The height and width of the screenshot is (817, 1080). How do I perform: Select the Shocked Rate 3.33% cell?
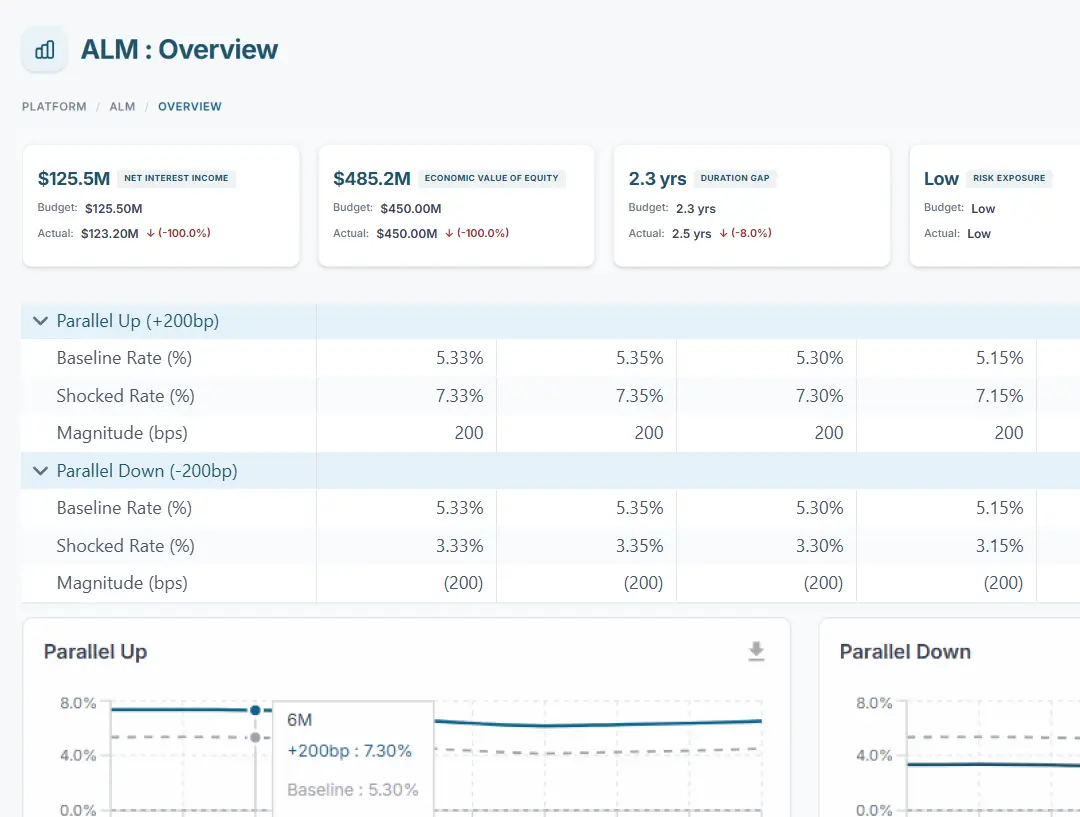[x=406, y=546]
